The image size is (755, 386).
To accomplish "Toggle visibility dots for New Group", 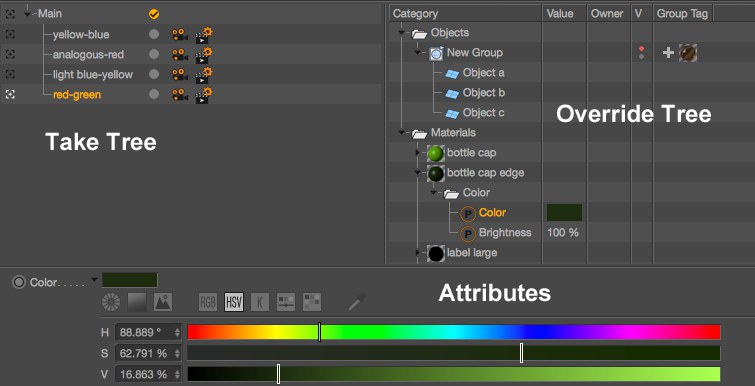I will pyautogui.click(x=641, y=52).
